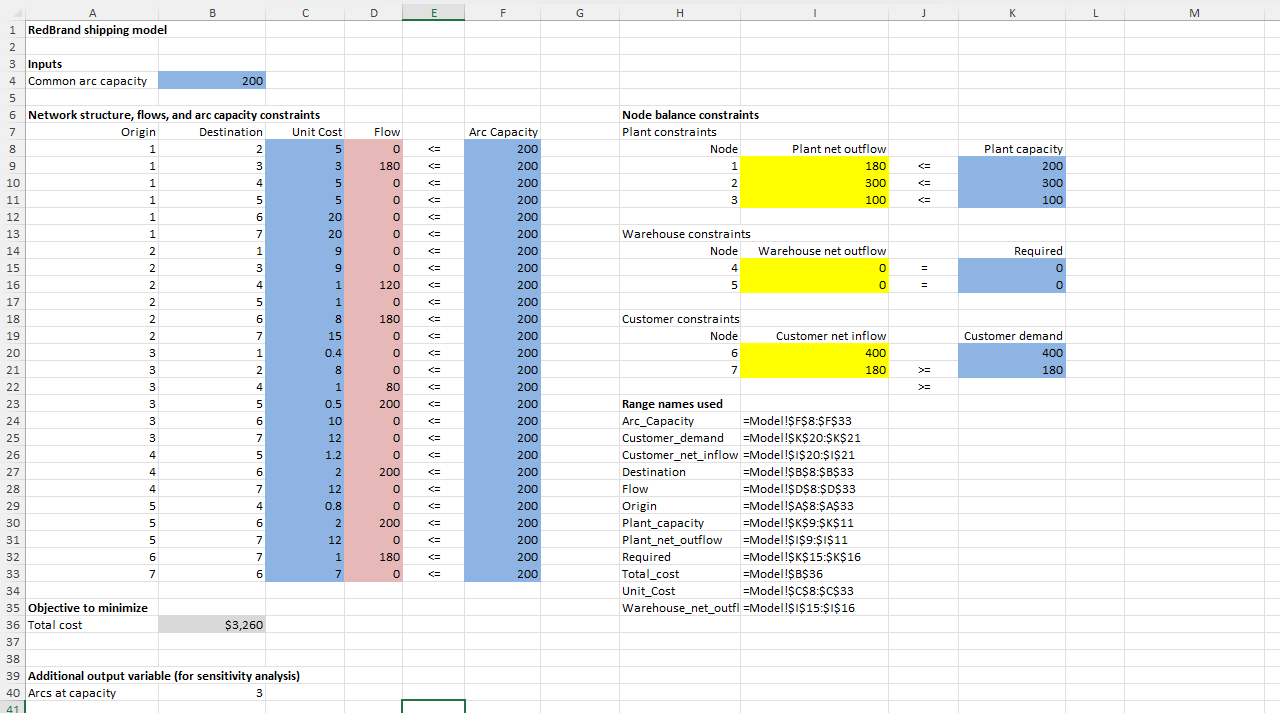This screenshot has height=713, width=1280.
Task: Select row header 8
Action: coord(12,148)
